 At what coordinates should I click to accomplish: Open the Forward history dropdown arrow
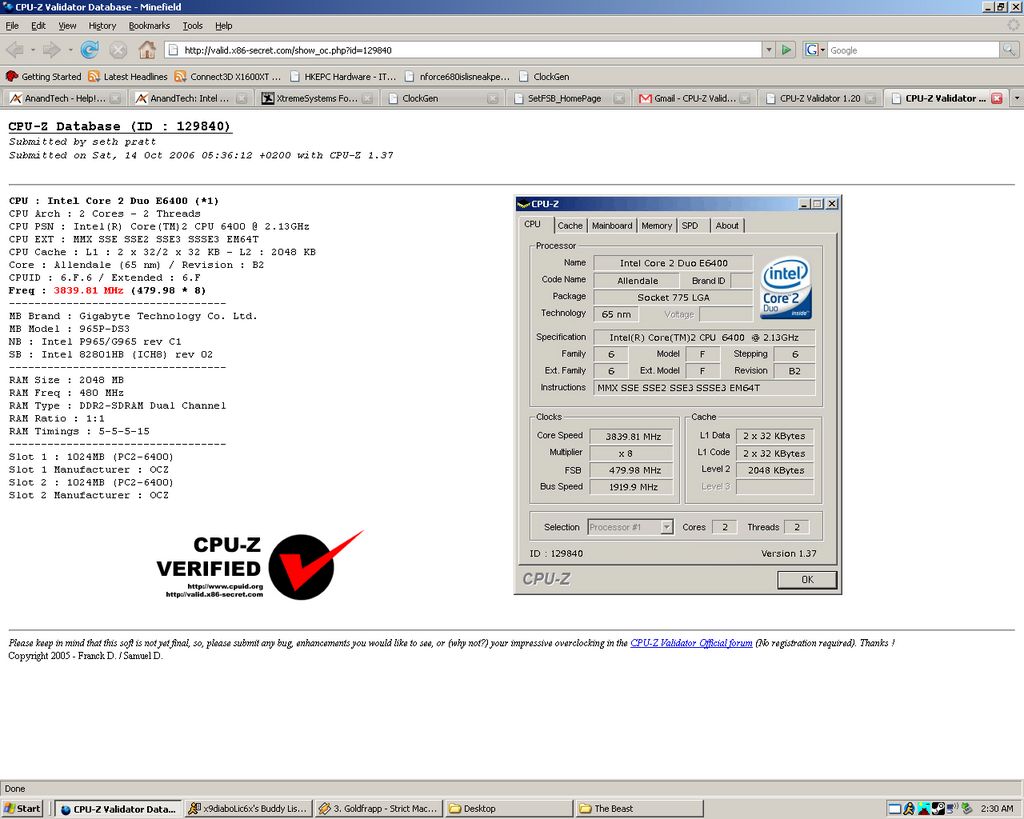69,50
